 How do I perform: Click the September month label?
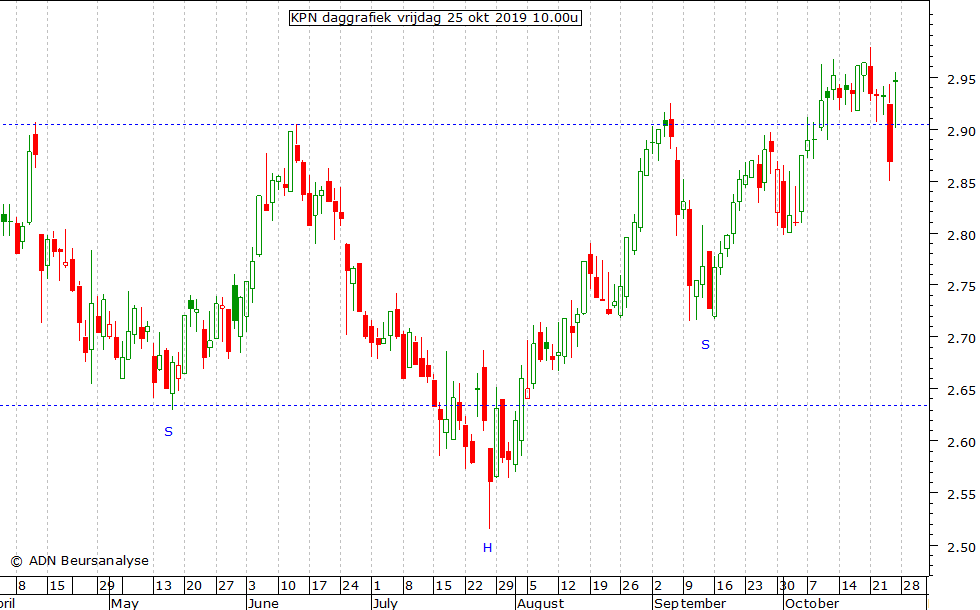pos(690,603)
